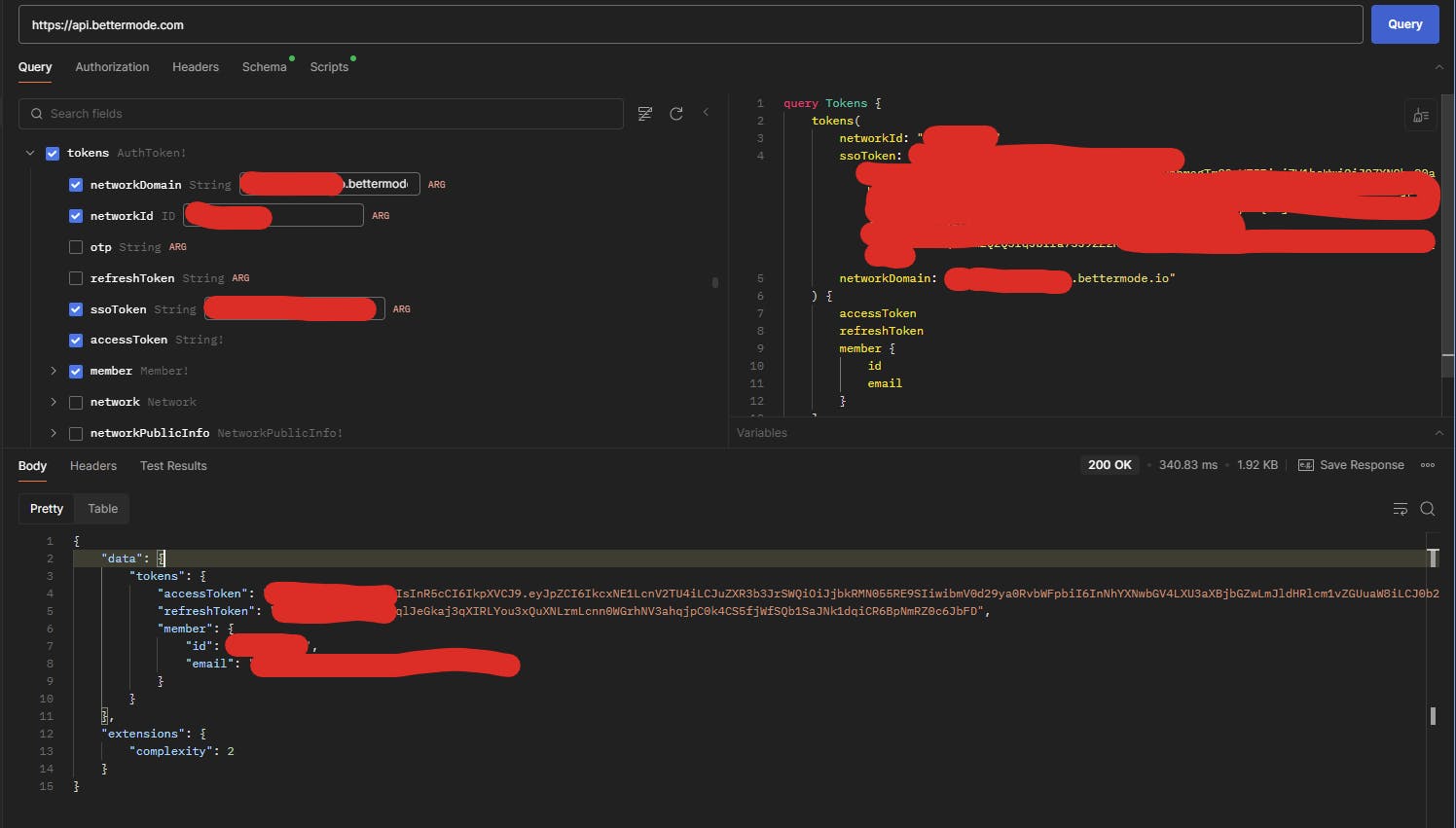This screenshot has height=828, width=1456.
Task: Click the query editor vertical scrollbar
Action: 1448,235
